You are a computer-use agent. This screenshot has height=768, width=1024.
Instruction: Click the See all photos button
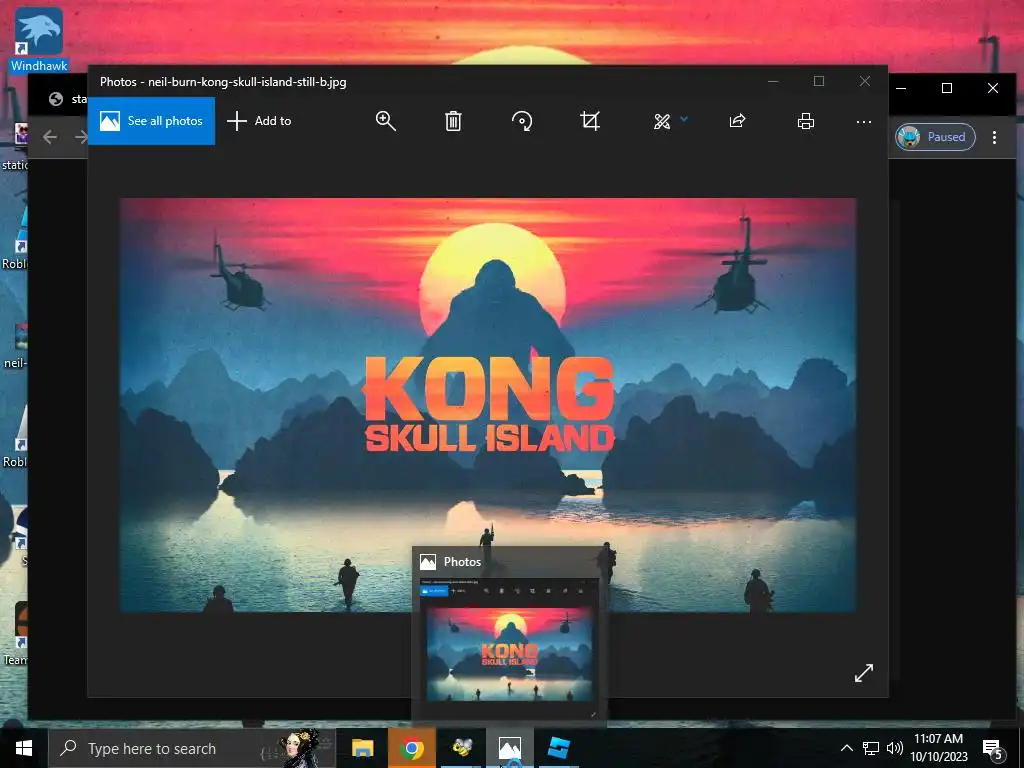(152, 121)
